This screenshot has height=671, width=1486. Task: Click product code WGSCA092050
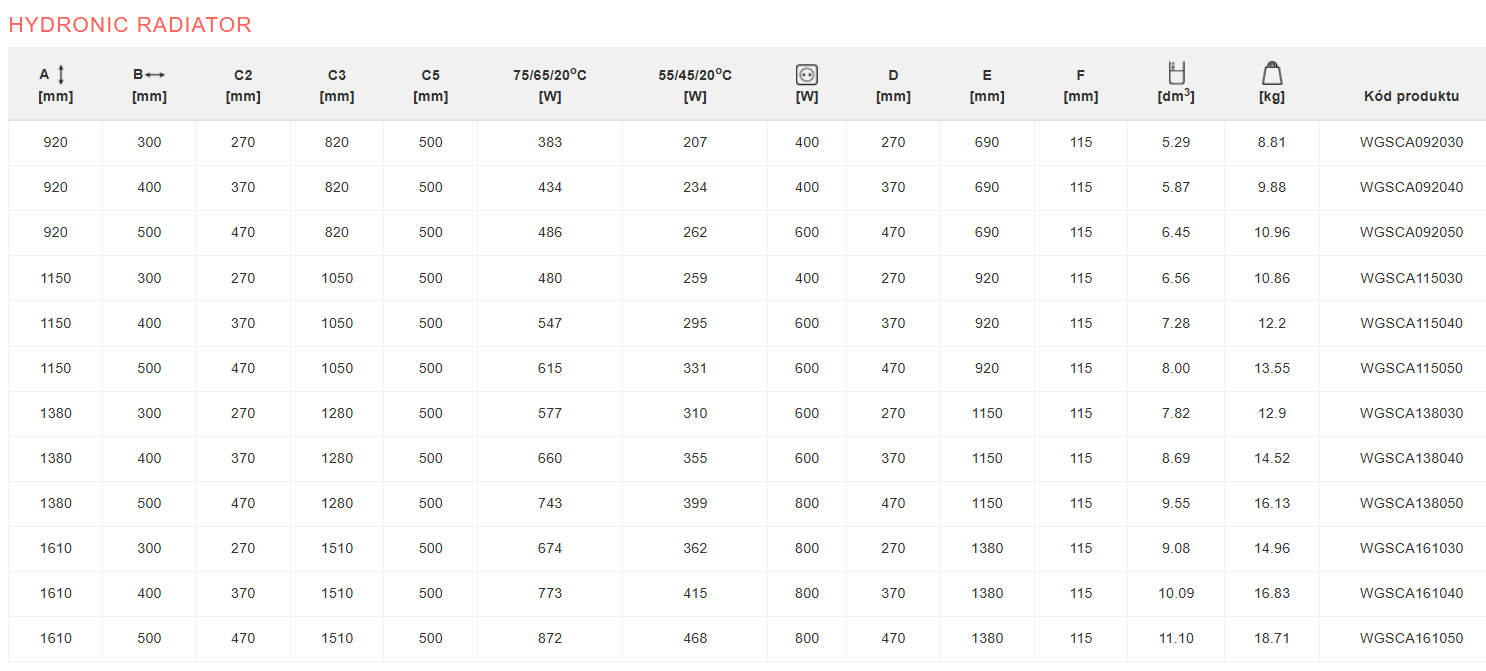(x=1411, y=232)
